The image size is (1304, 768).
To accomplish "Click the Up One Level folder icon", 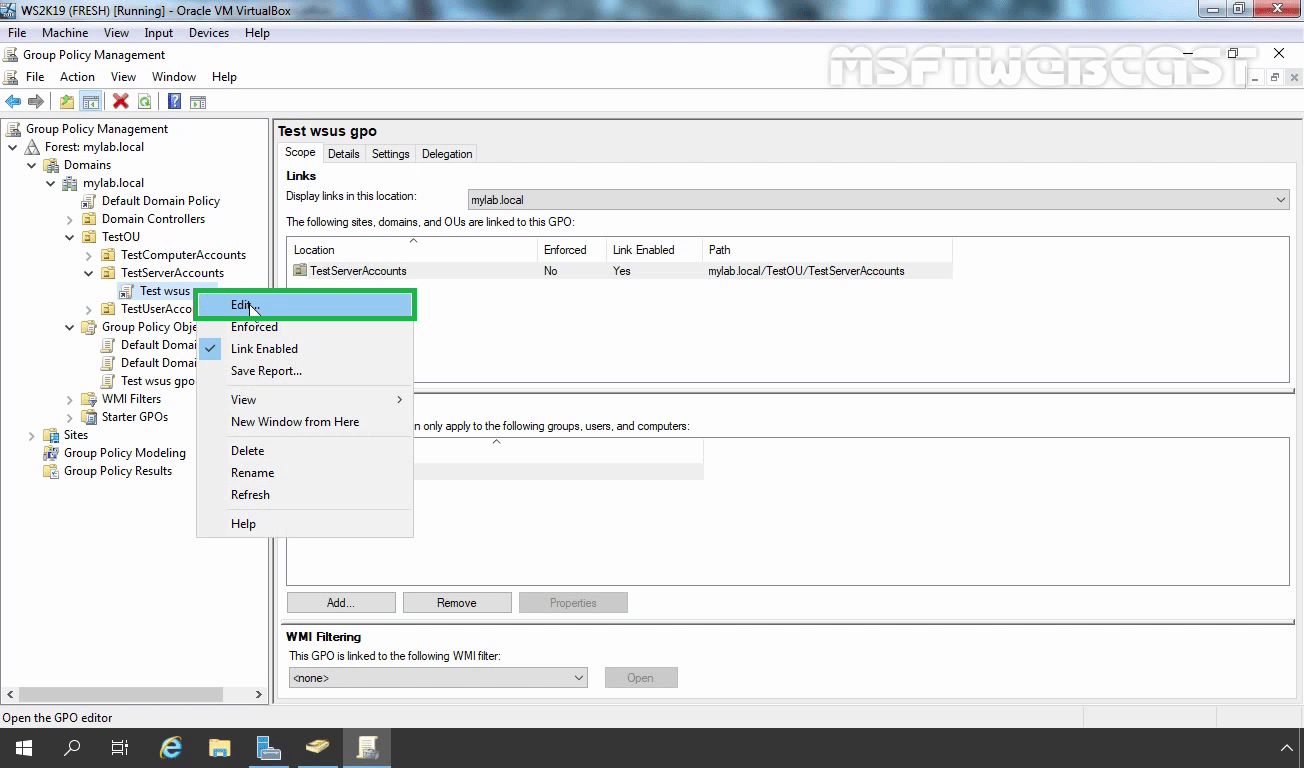I will pos(66,101).
